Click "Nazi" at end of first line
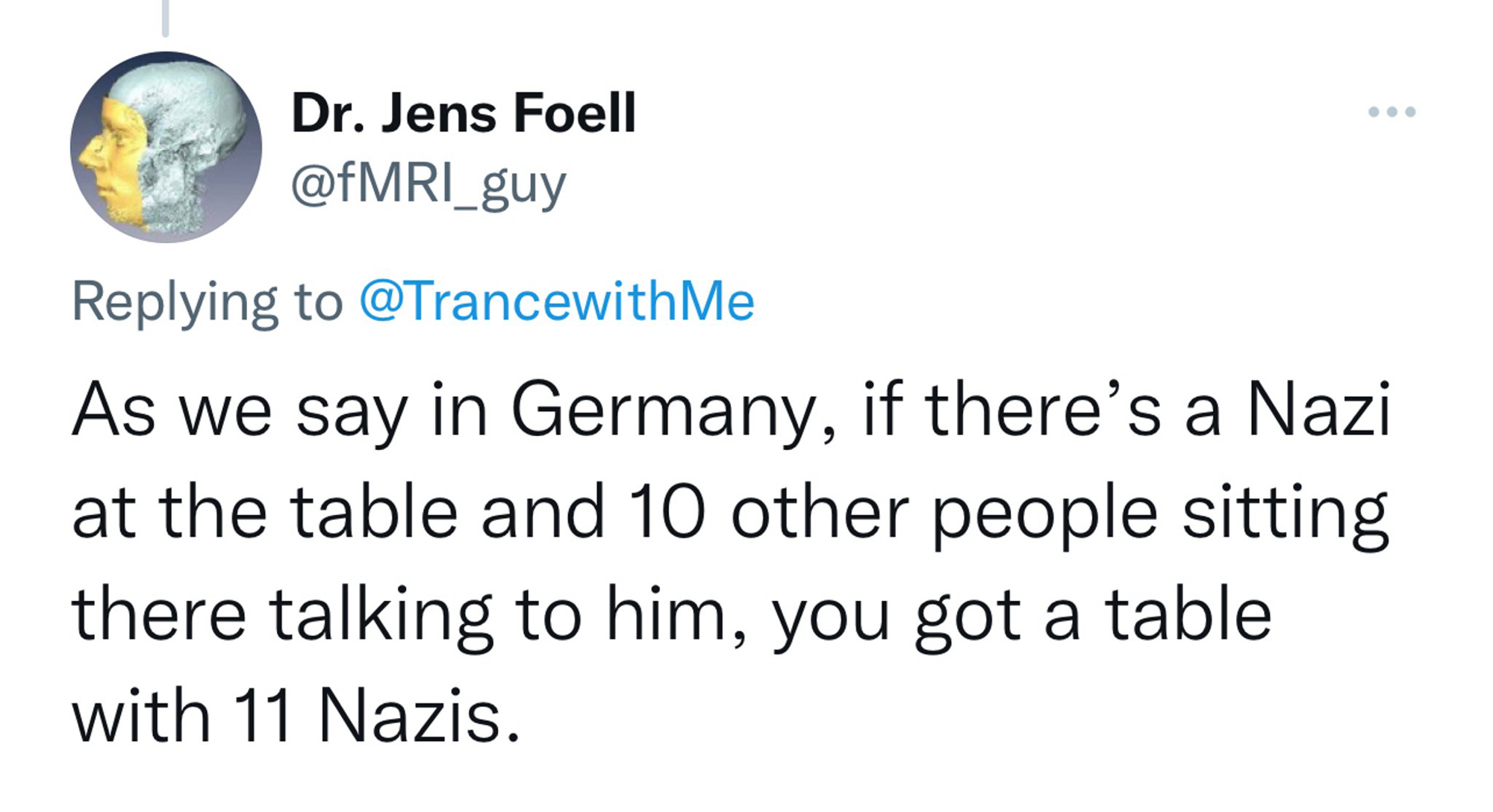The width and height of the screenshot is (1493, 812). (x=1319, y=410)
